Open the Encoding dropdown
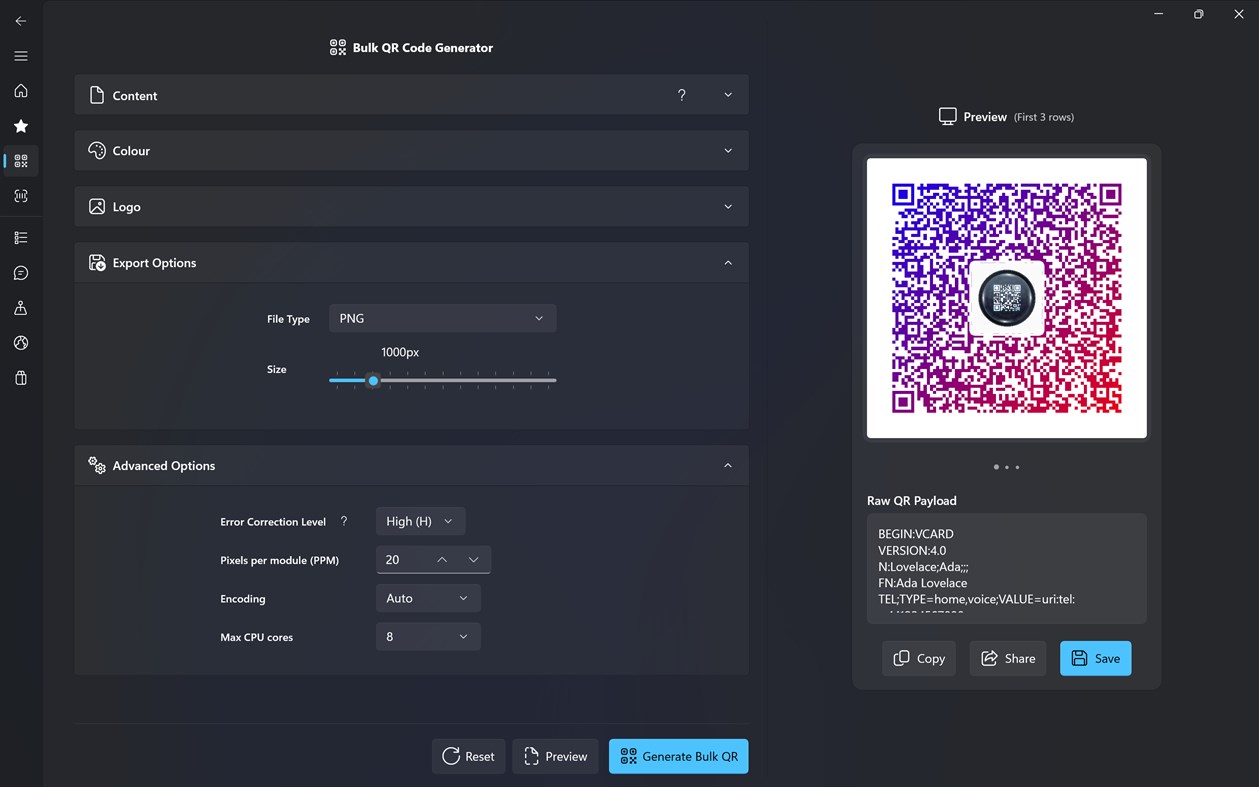This screenshot has width=1259, height=787. (428, 596)
